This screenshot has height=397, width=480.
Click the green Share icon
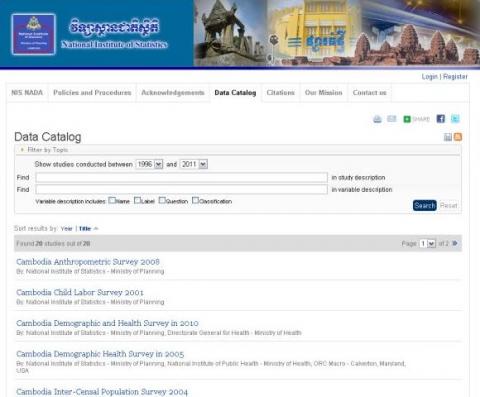pos(407,119)
